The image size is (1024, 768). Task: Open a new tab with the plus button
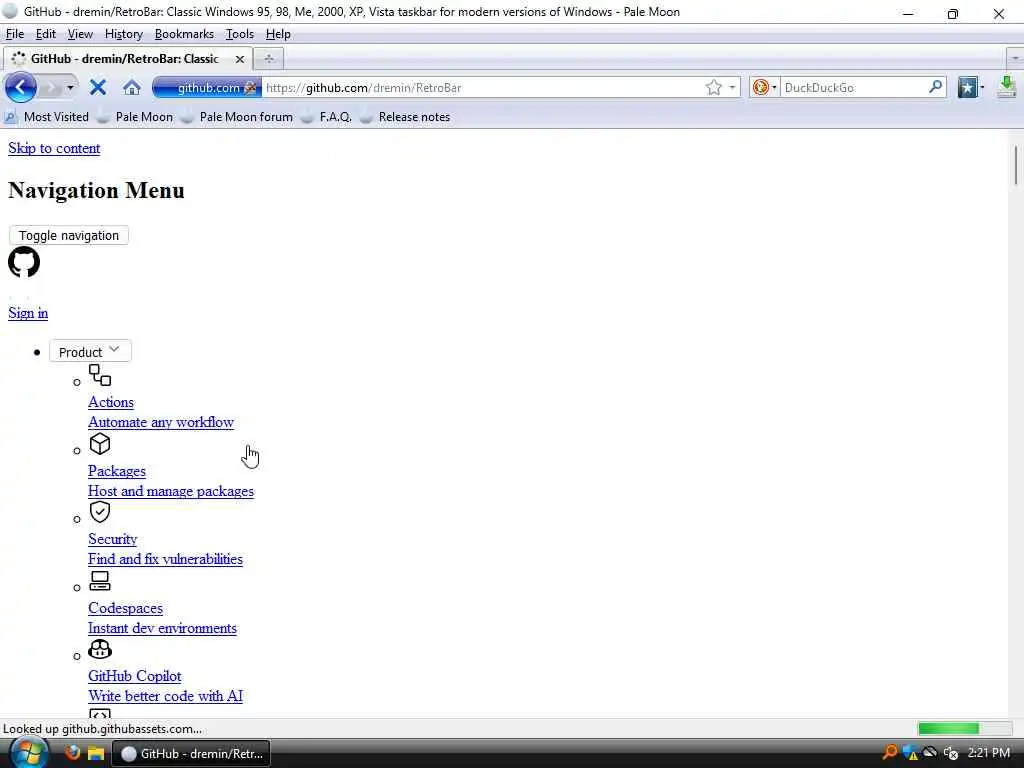(268, 59)
